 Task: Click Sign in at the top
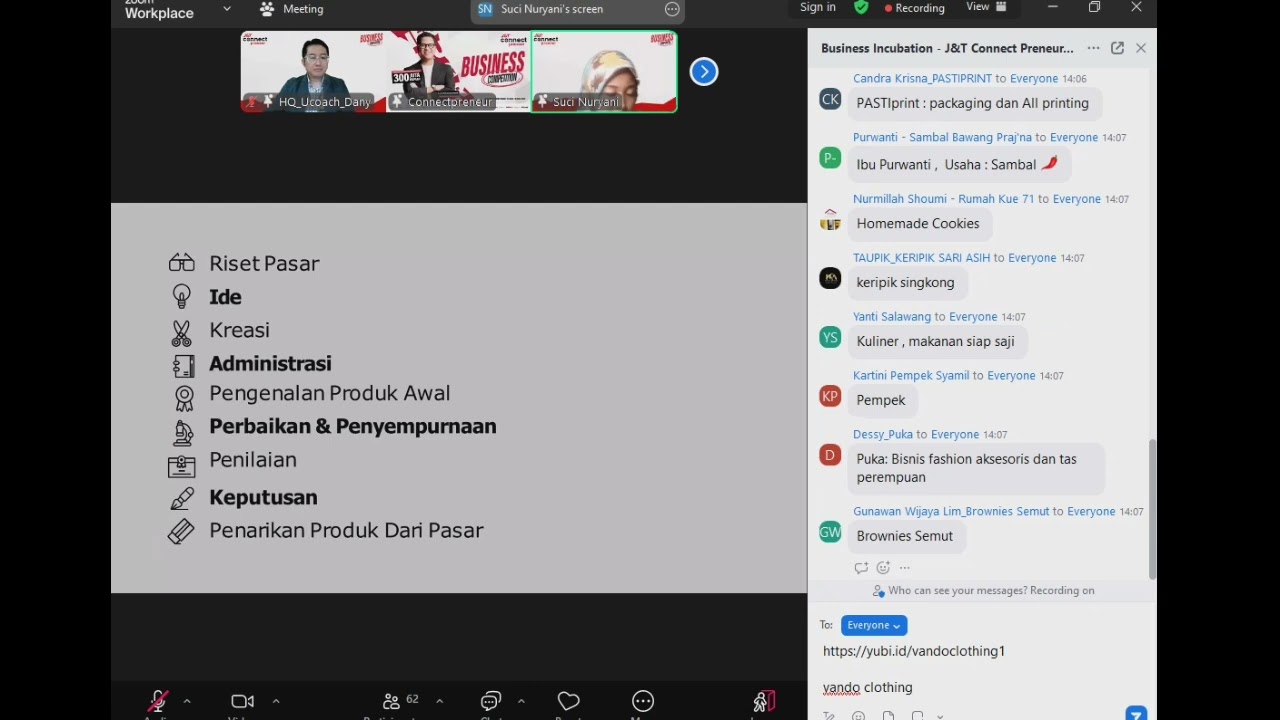point(817,7)
